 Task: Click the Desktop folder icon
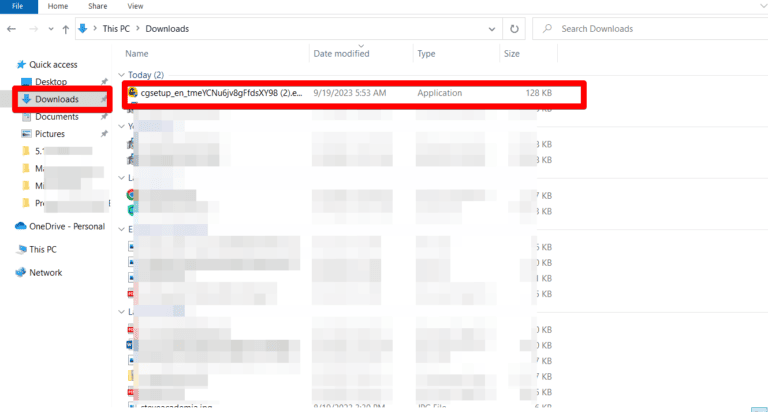tap(26, 81)
